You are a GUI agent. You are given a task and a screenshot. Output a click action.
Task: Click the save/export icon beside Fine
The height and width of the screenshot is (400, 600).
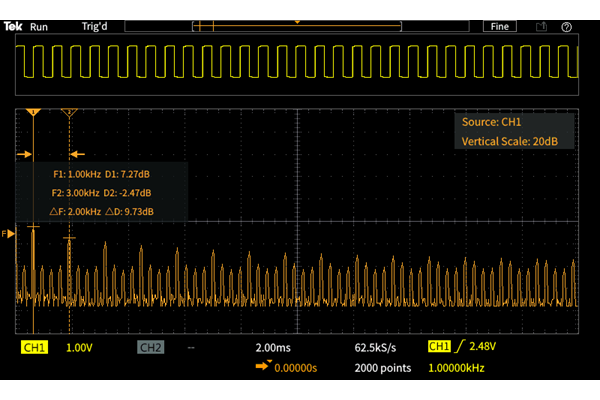coord(542,27)
